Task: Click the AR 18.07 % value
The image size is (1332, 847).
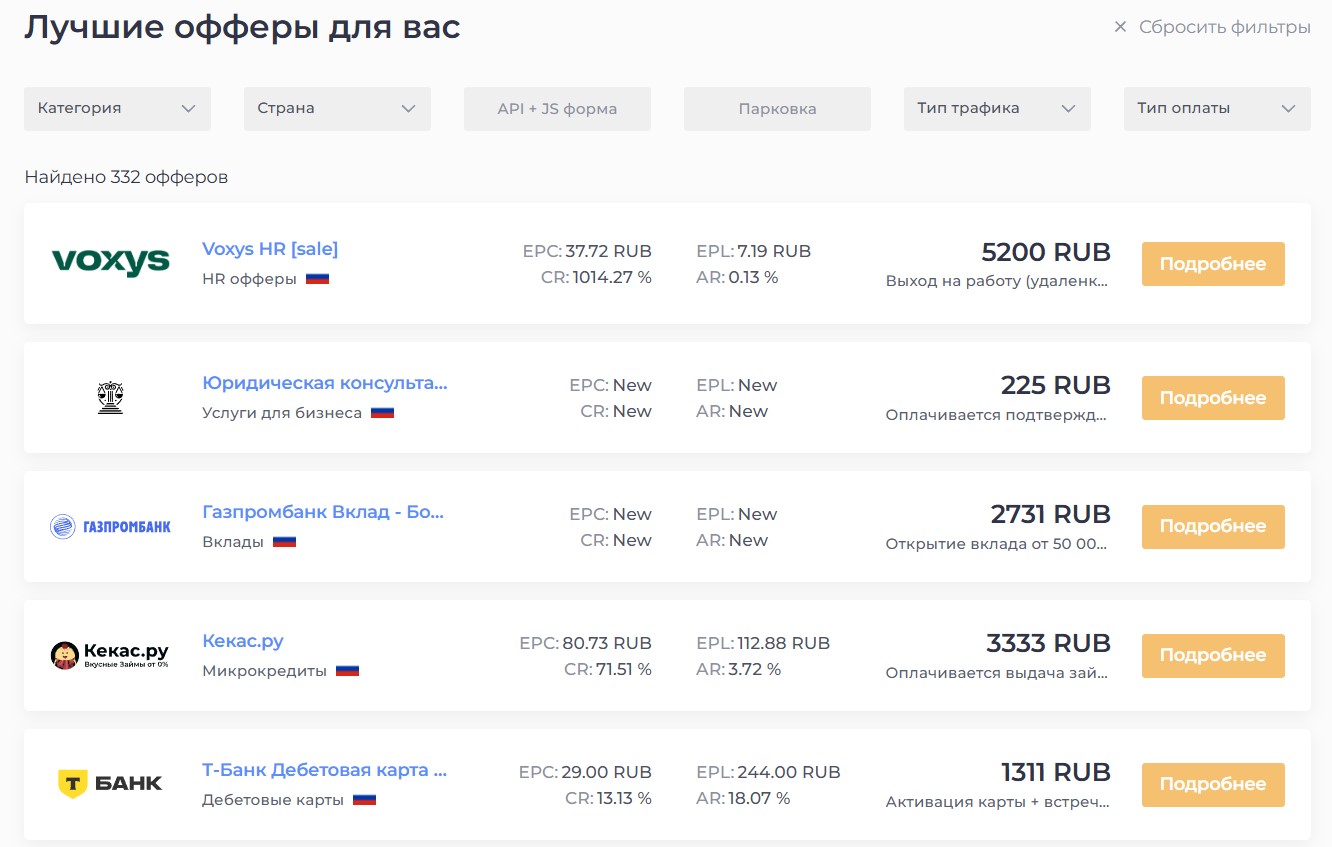Action: pos(759,798)
